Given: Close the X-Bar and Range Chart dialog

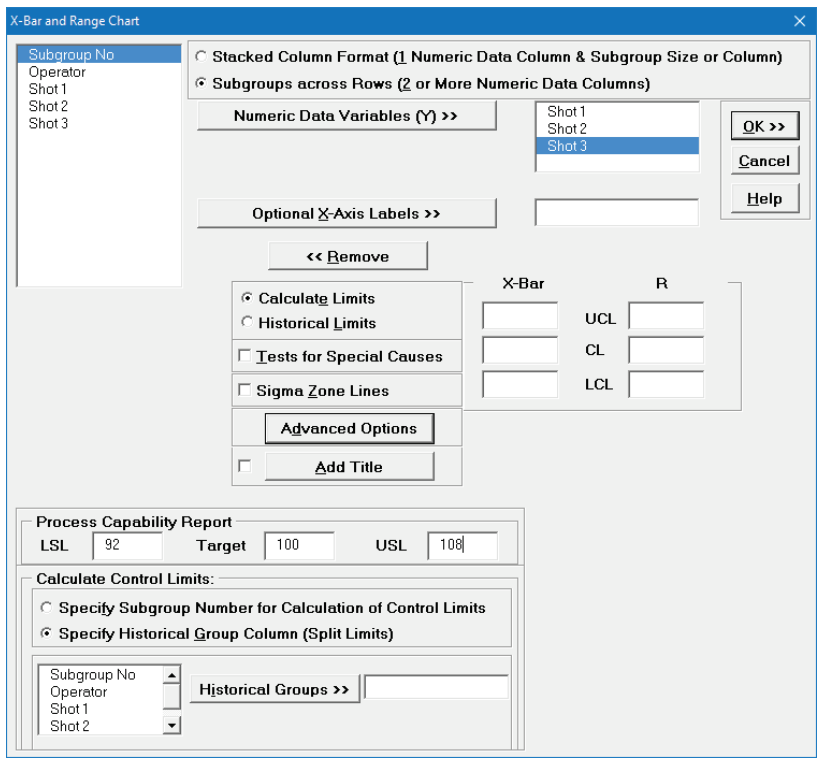Looking at the screenshot, I should click(798, 21).
